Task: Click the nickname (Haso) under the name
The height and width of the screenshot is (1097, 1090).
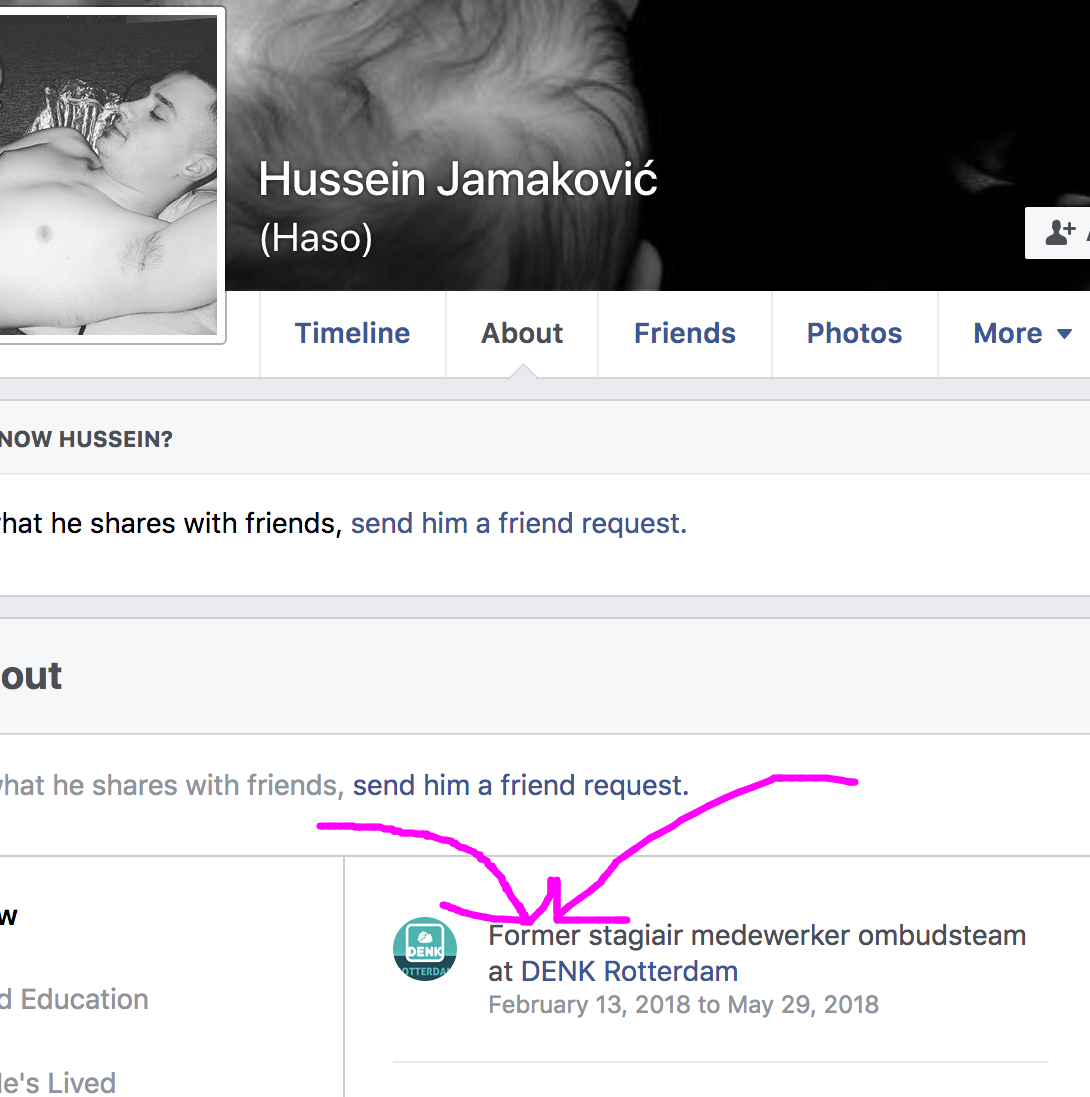Action: pyautogui.click(x=316, y=238)
